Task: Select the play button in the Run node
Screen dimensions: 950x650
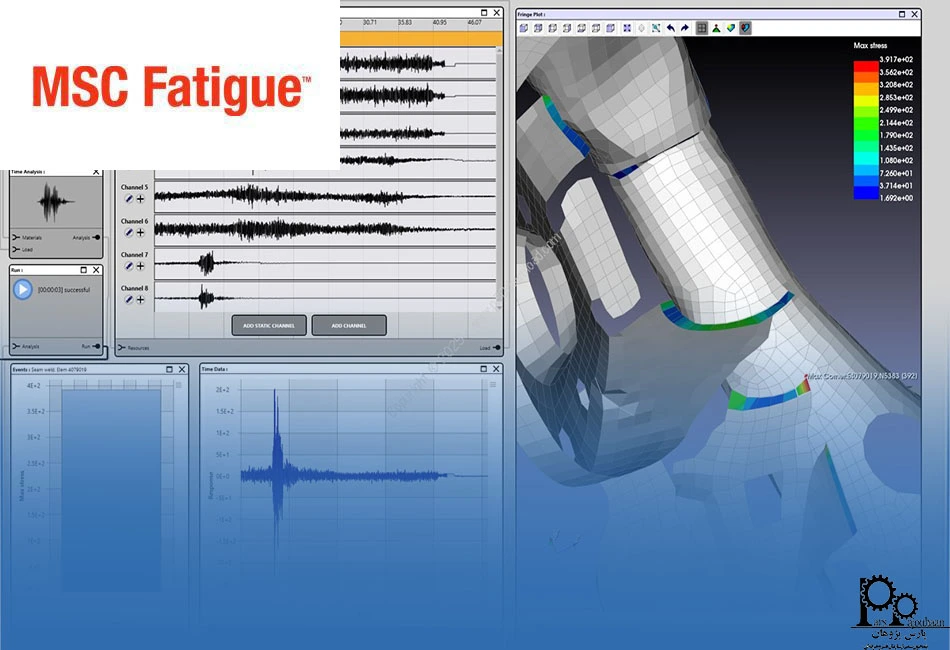Action: pos(21,289)
